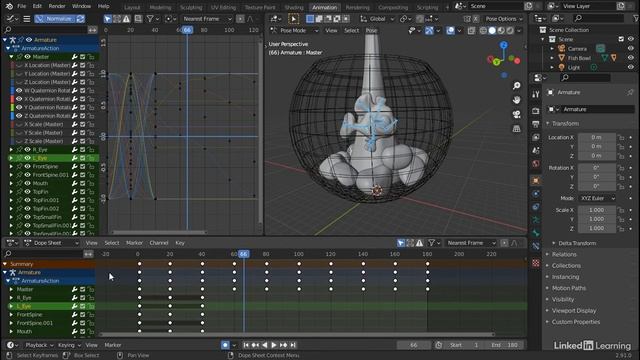Click the viewport pan hand icon
This screenshot has height=360, width=640.
coord(517,100)
